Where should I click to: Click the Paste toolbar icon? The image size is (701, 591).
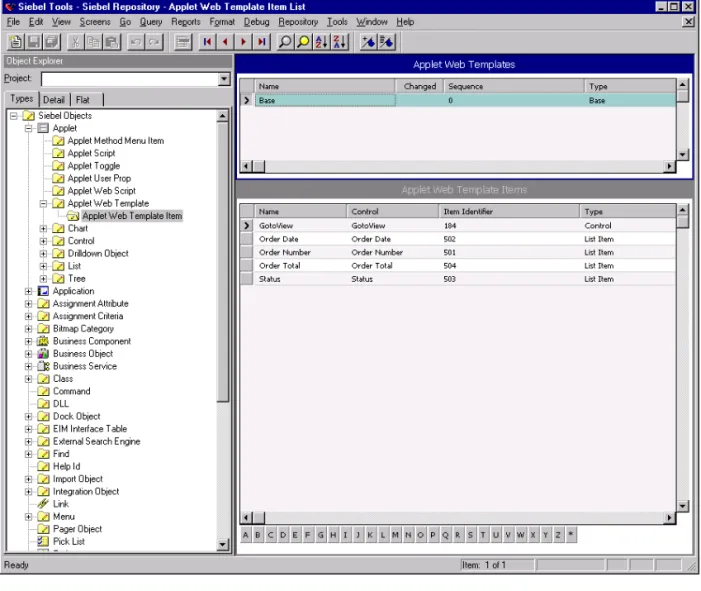coord(111,42)
